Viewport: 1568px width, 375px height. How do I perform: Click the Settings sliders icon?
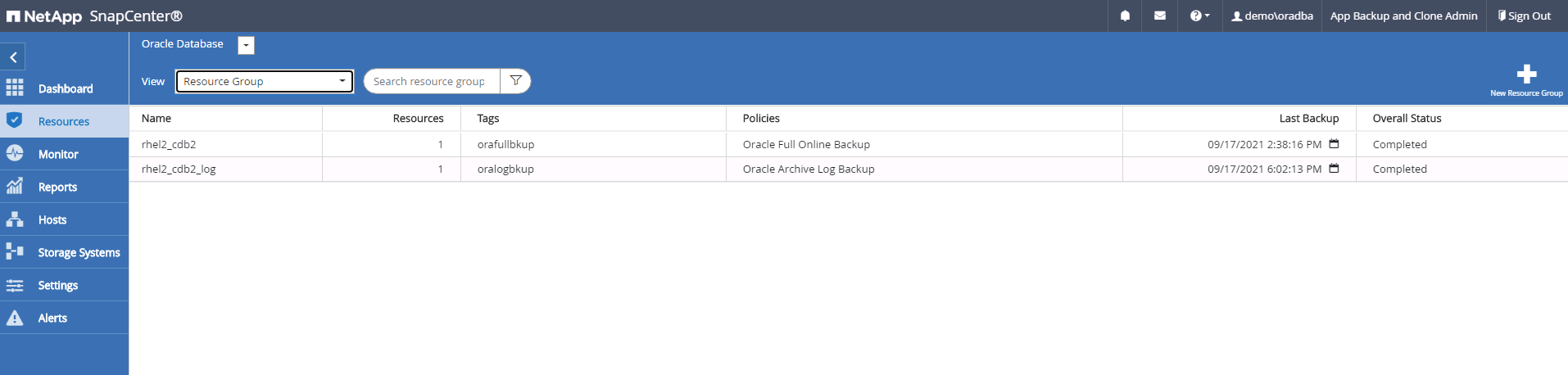tap(15, 285)
